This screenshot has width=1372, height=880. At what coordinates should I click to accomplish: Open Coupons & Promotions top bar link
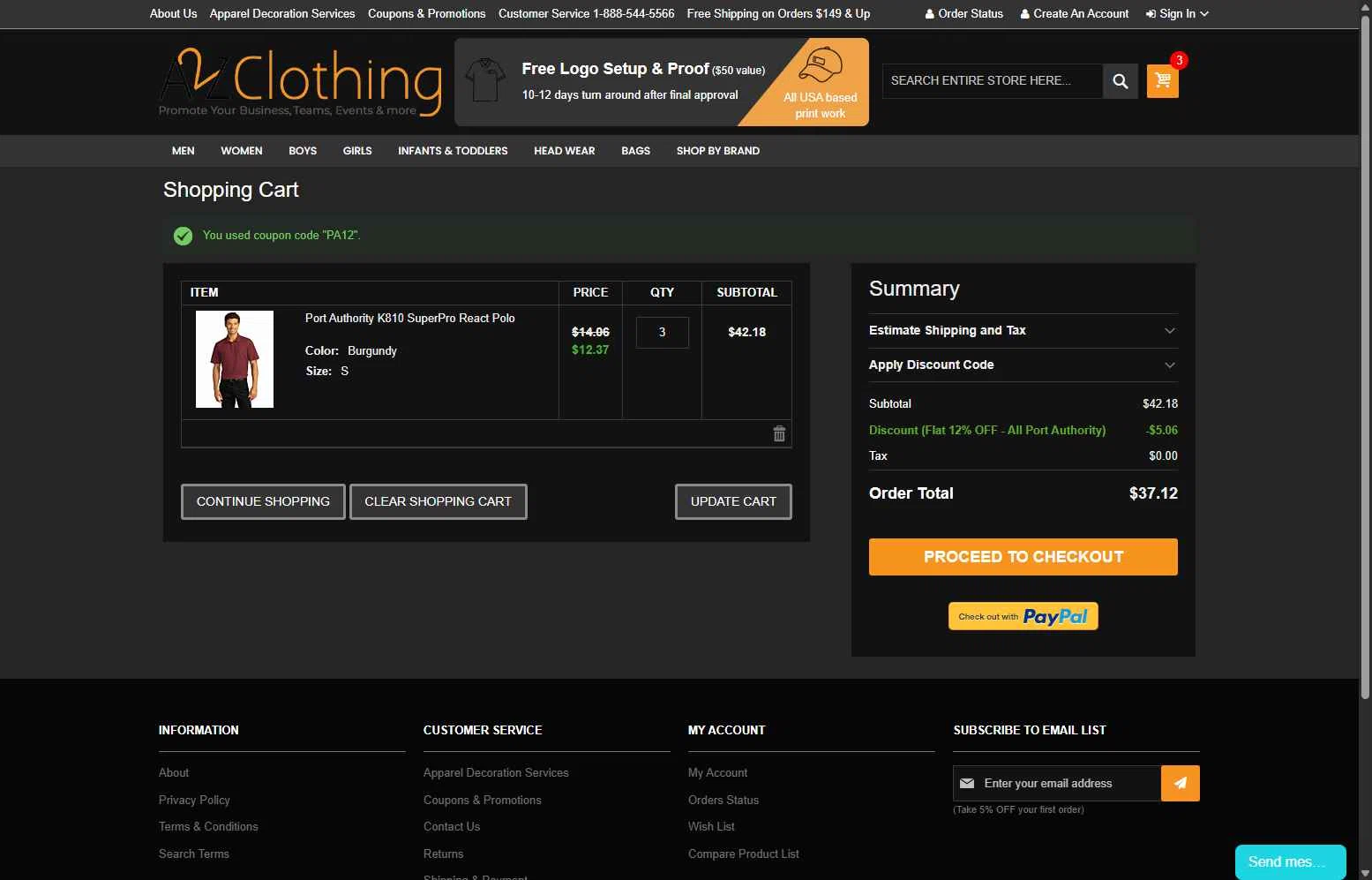click(x=427, y=13)
